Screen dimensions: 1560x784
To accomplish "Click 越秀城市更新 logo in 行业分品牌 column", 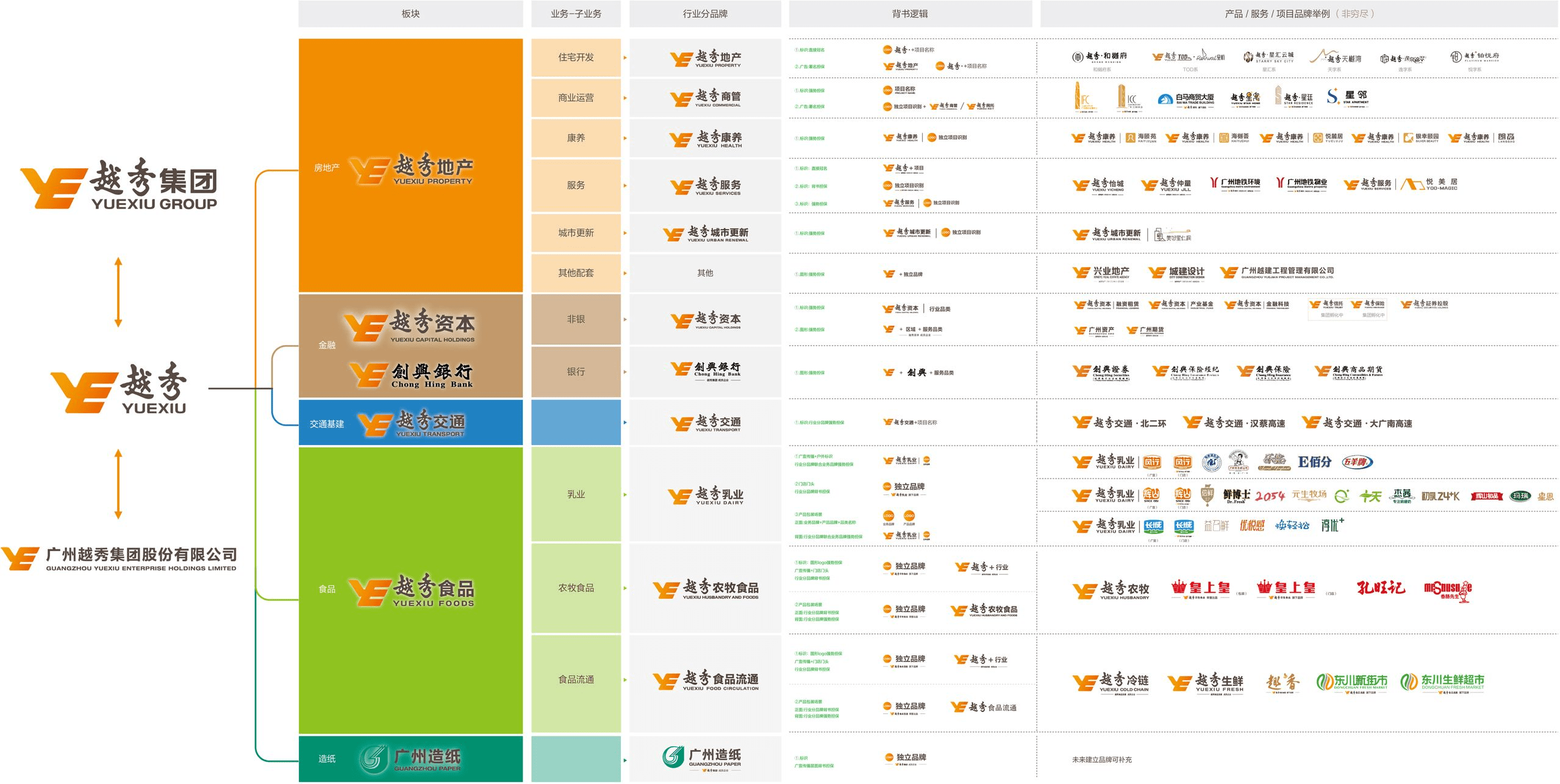I will point(706,233).
